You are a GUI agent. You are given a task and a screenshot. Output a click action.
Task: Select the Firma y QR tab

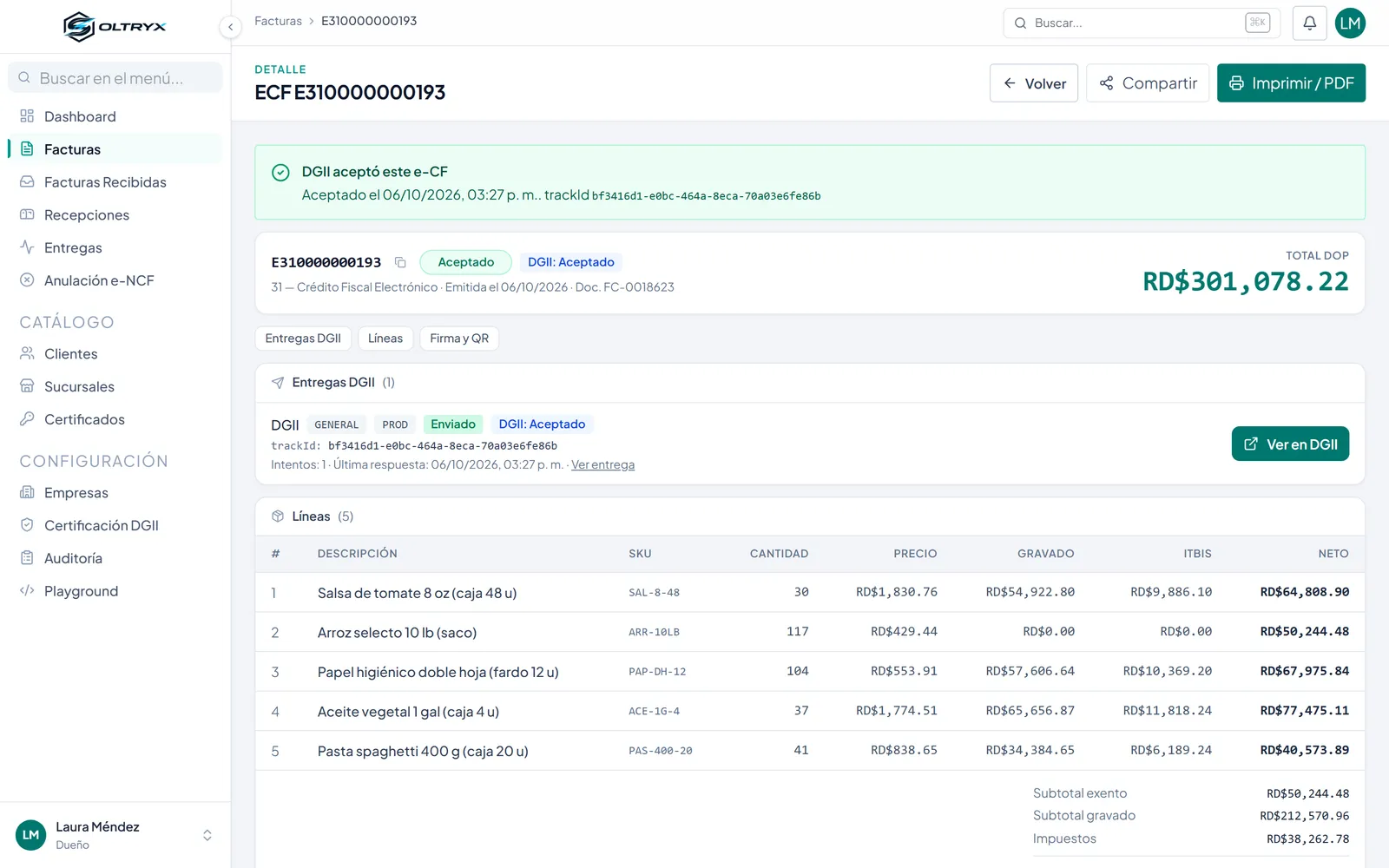pos(459,339)
